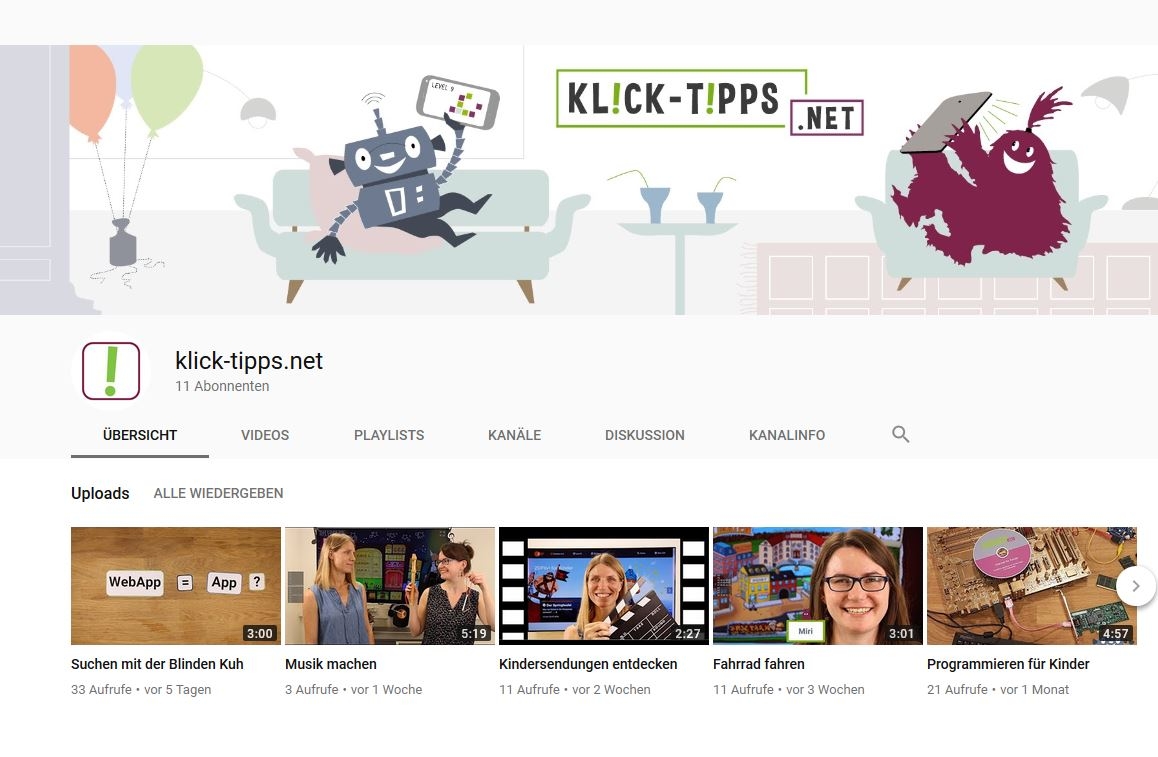Screen dimensions: 1158x757
Task: Open the Videos tab
Action: [264, 435]
